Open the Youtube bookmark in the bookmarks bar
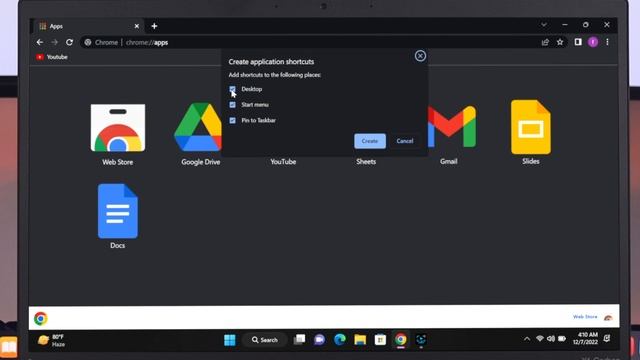 coord(52,57)
